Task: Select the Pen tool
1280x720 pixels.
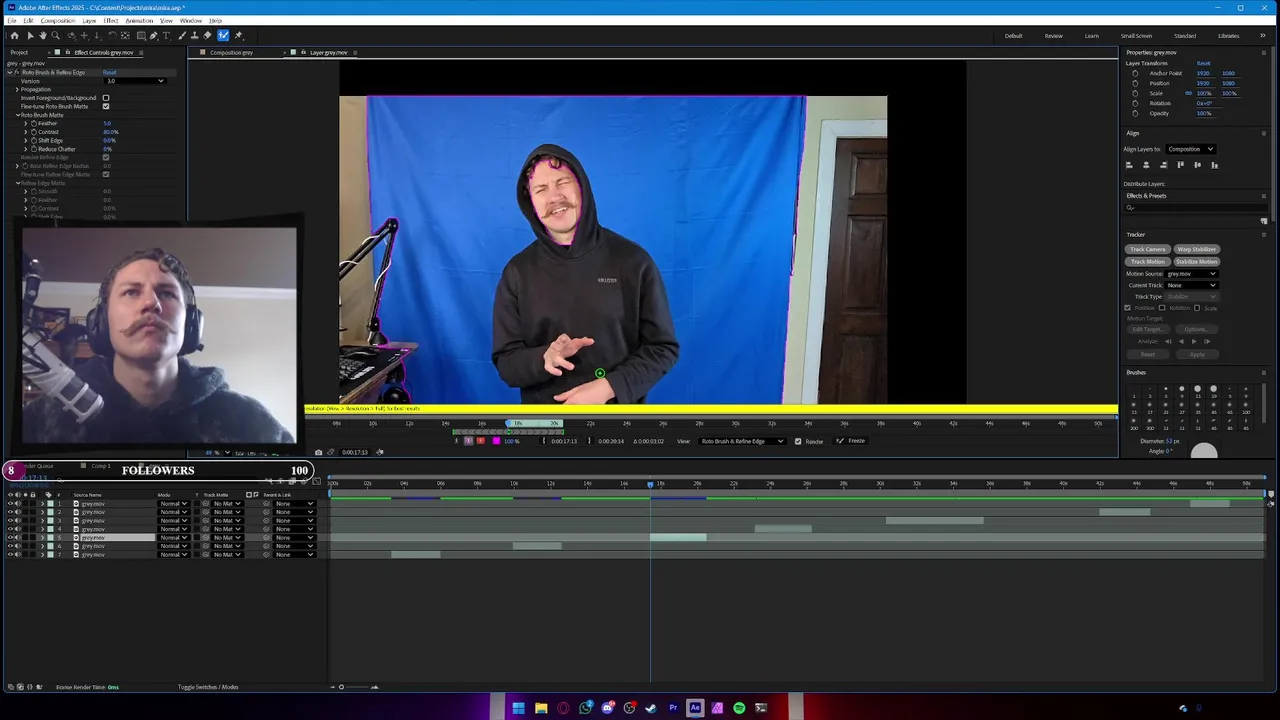Action: click(x=154, y=35)
